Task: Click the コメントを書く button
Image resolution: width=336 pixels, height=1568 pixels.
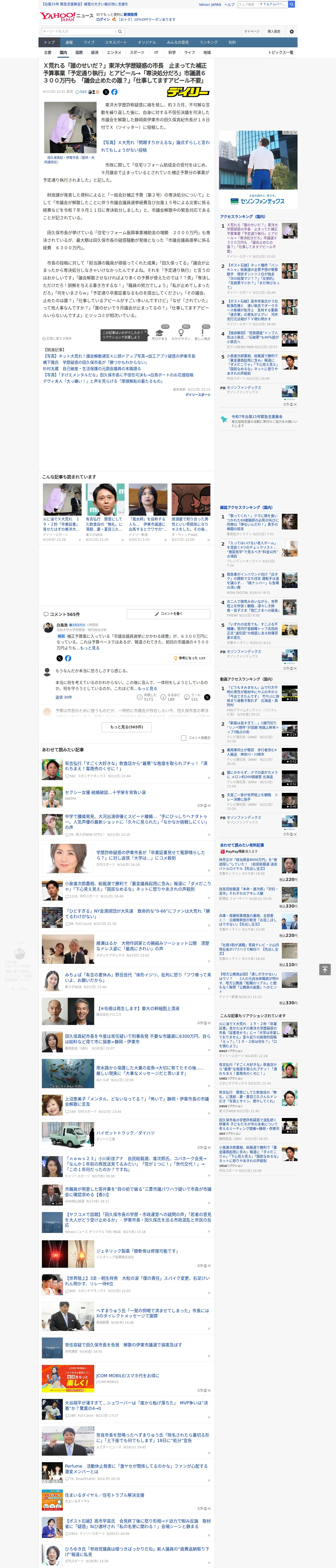Action: tap(168, 614)
